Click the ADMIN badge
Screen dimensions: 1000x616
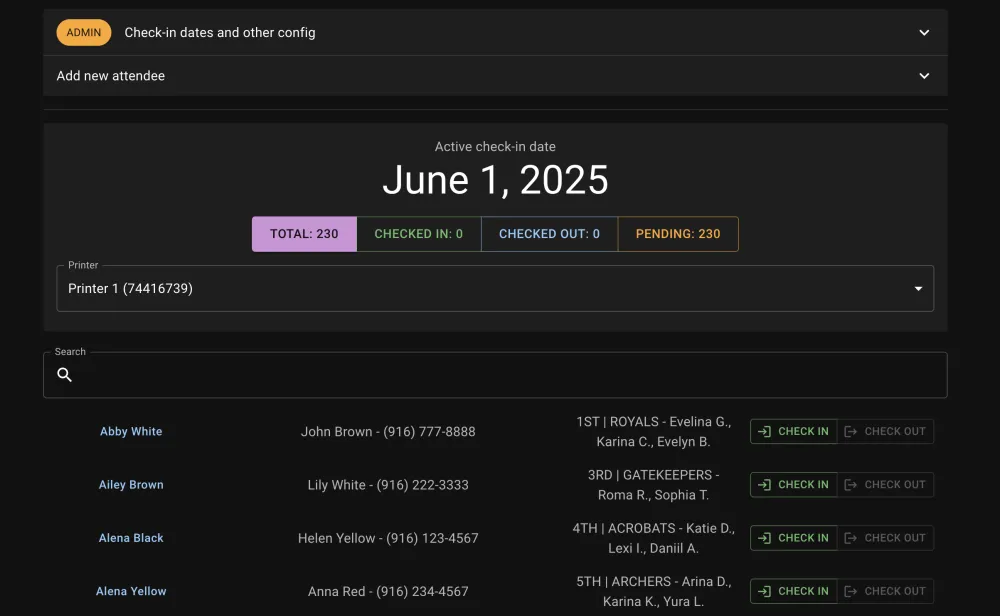tap(84, 33)
